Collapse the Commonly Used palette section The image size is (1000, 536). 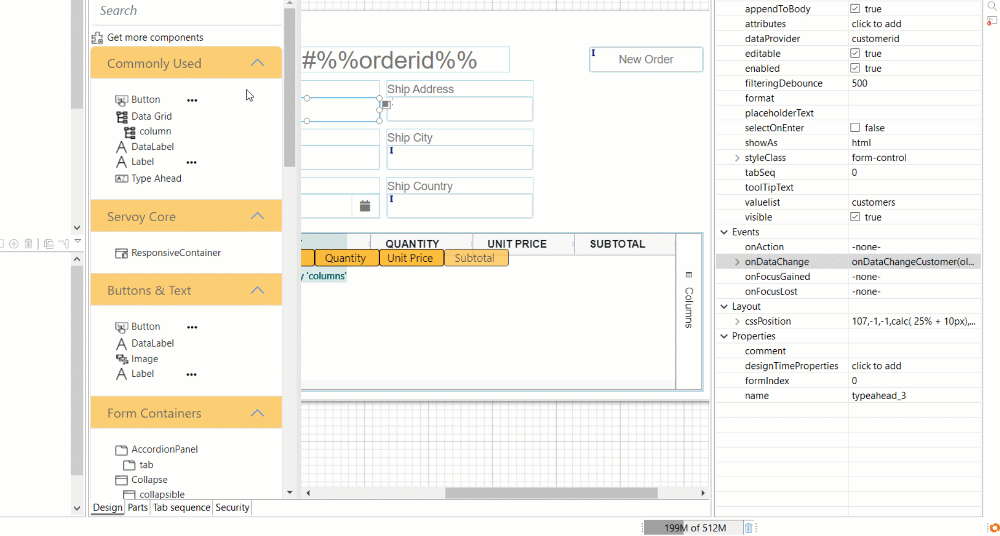[x=257, y=63]
